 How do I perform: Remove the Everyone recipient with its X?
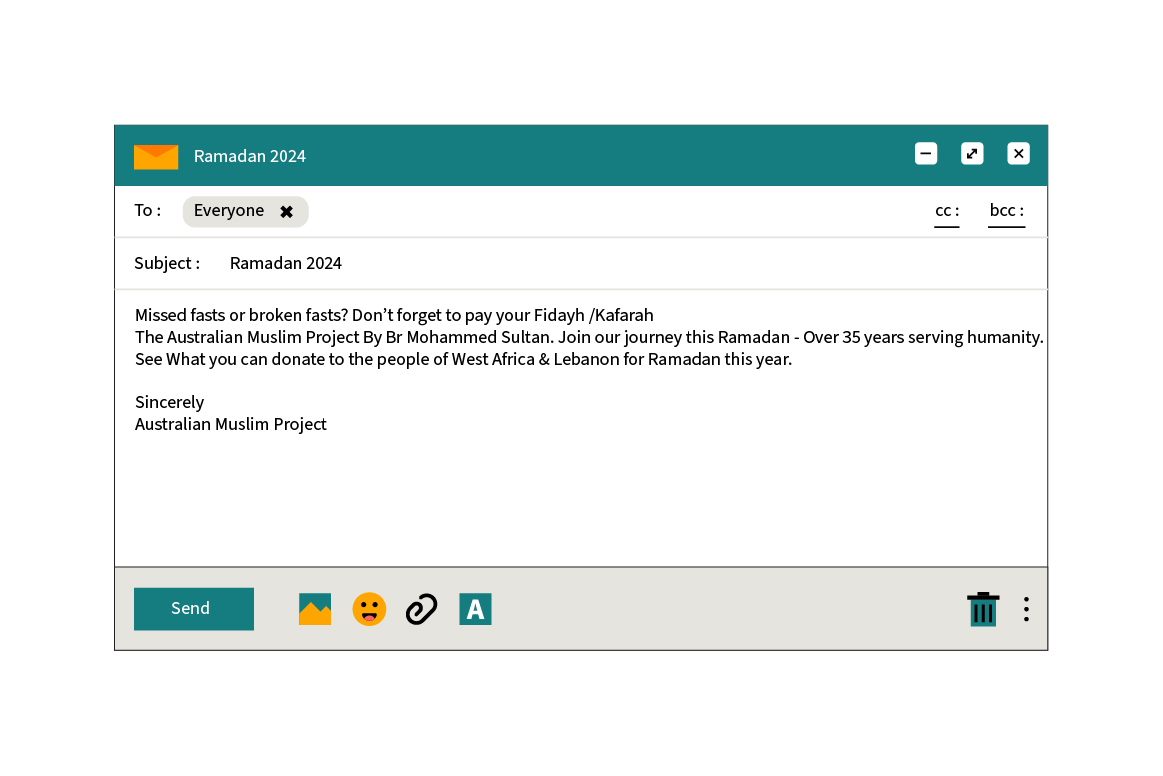287,212
